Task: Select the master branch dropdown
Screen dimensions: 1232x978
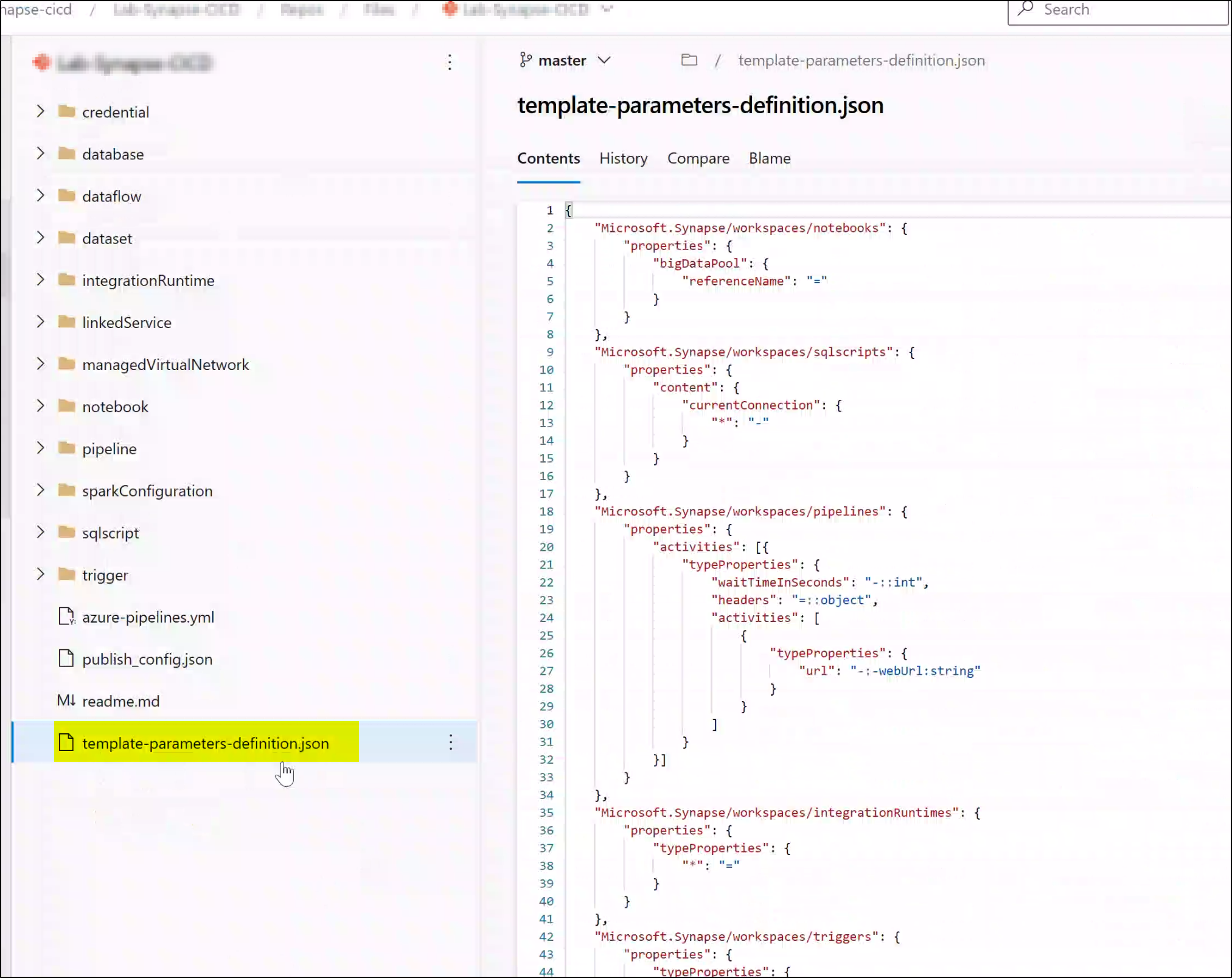Action: pos(564,60)
